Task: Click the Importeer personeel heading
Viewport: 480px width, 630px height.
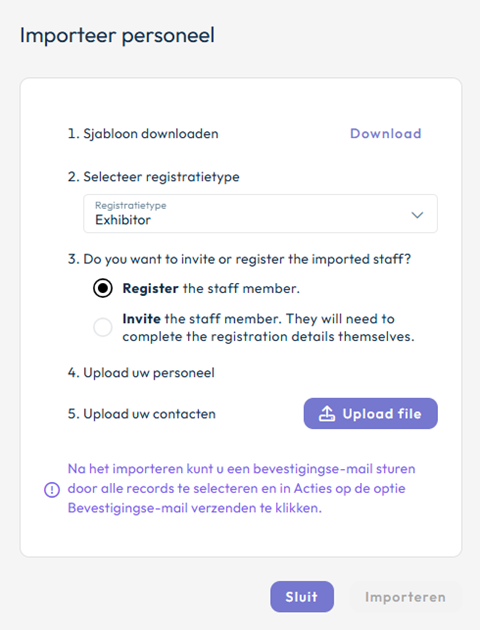Action: click(x=117, y=35)
